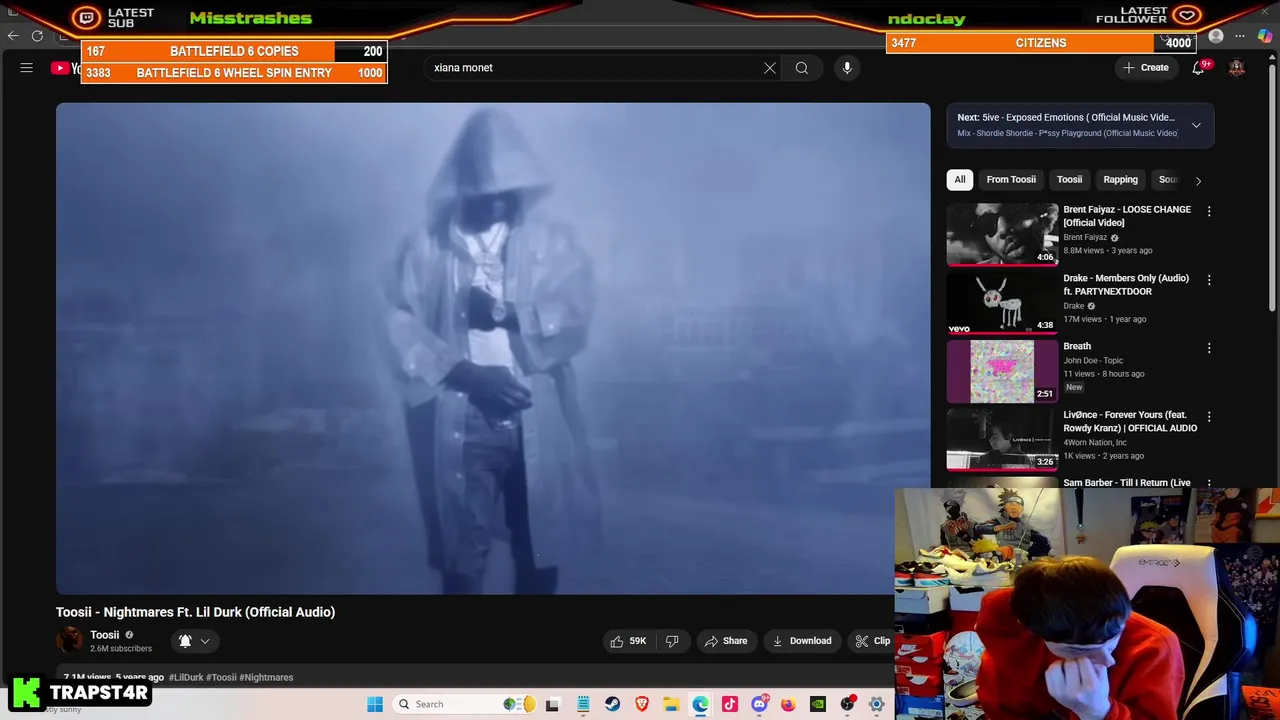The height and width of the screenshot is (720, 1280).
Task: Go back with the browser back arrow
Action: click(13, 36)
